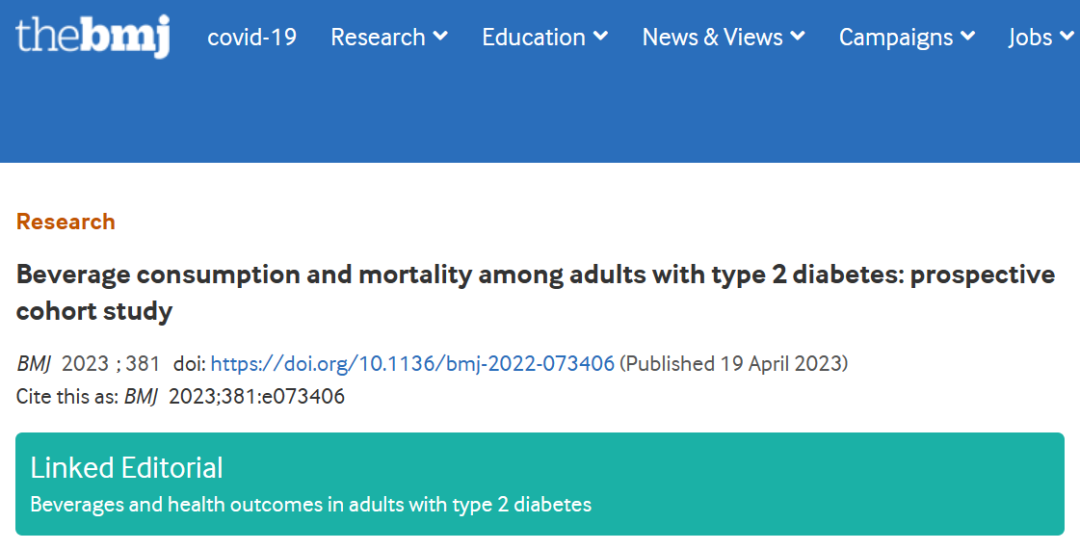
Task: Select the Campaigns menu label
Action: 896,37
